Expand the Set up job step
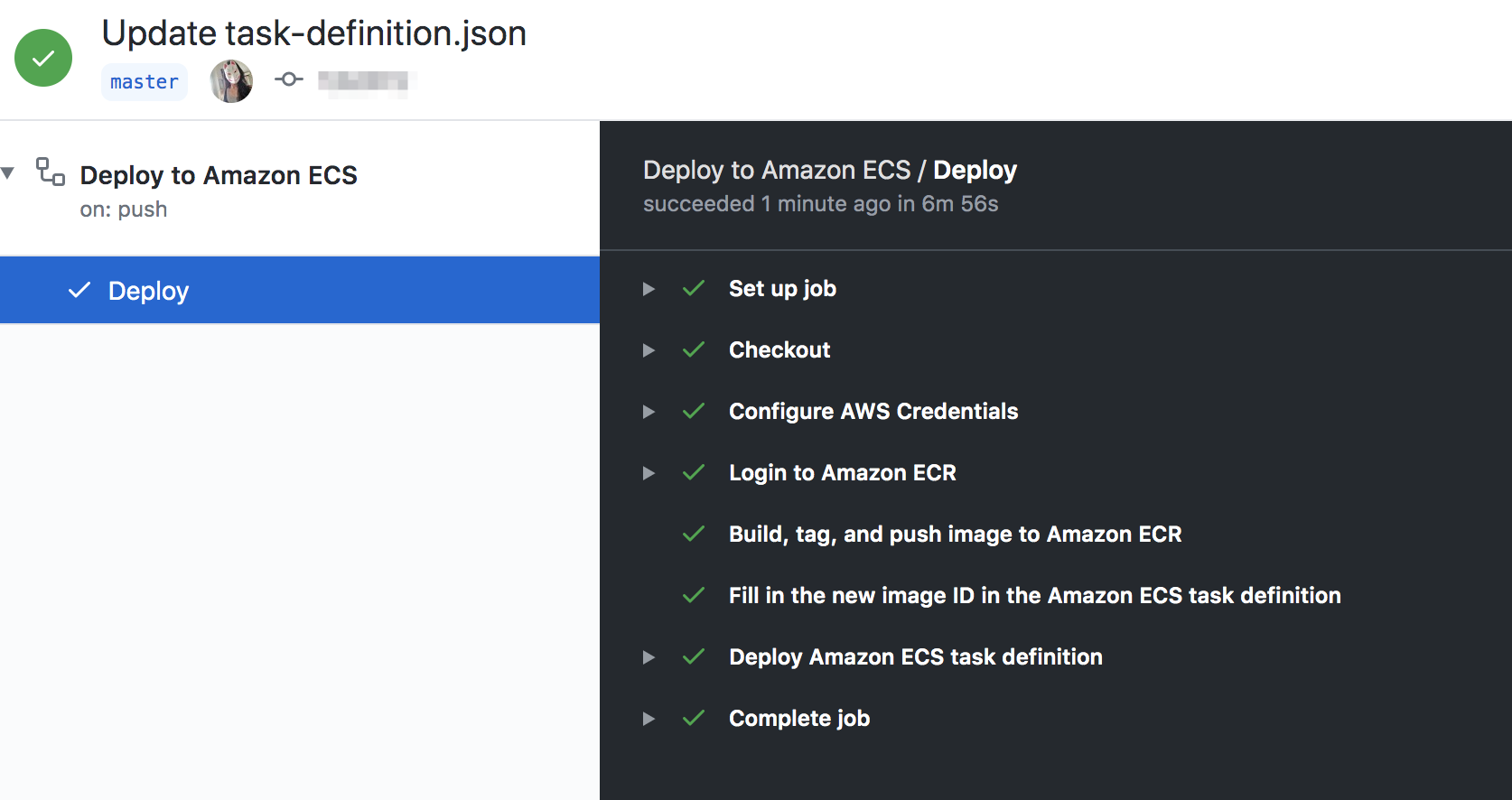 [649, 289]
